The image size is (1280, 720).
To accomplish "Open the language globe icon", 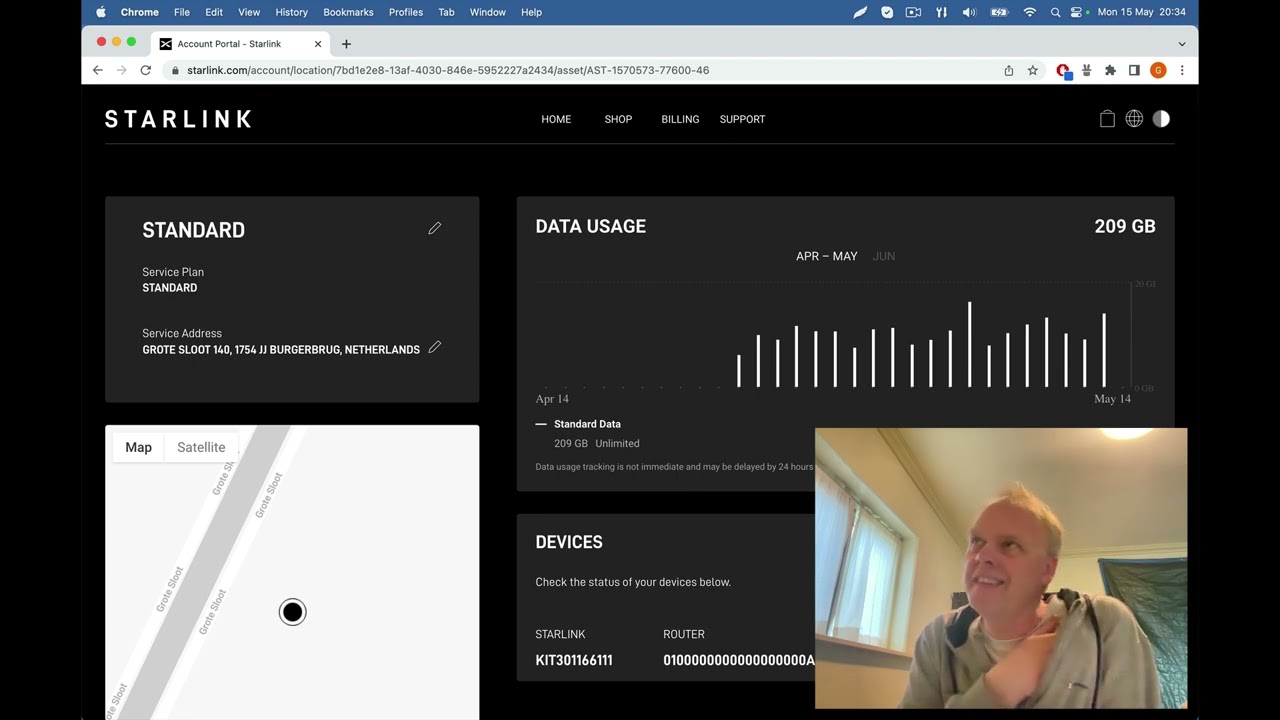I will click(x=1134, y=118).
